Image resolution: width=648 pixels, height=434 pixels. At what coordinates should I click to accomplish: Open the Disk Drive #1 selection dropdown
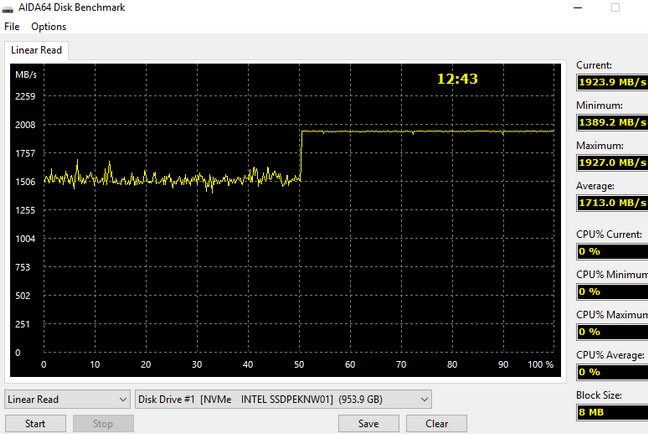(x=284, y=399)
